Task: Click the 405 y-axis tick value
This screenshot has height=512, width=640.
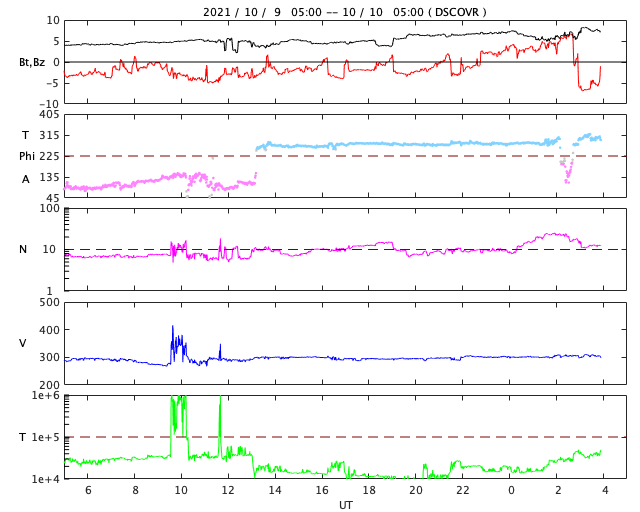Action: coord(49,114)
